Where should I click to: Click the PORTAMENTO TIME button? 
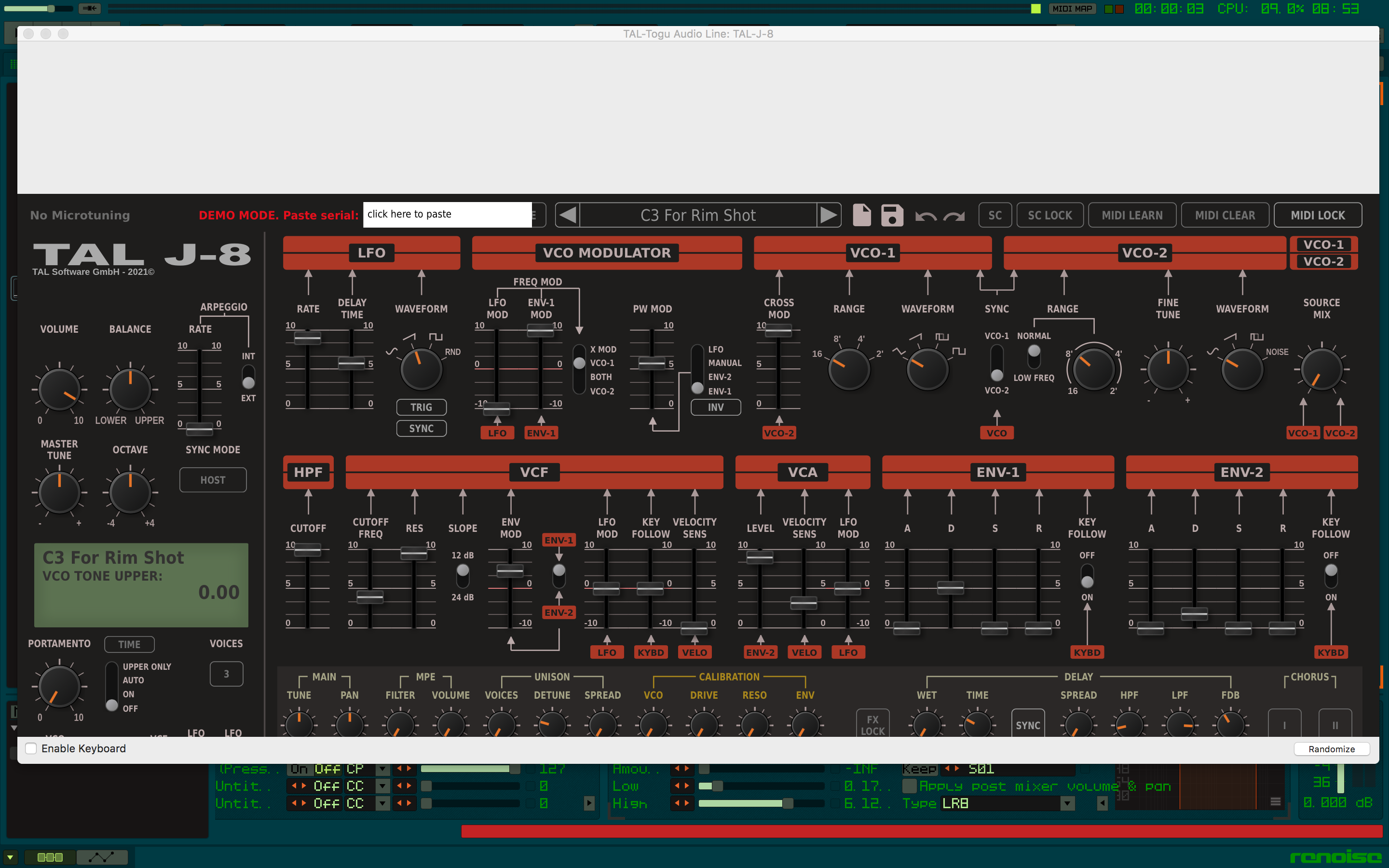pos(129,644)
